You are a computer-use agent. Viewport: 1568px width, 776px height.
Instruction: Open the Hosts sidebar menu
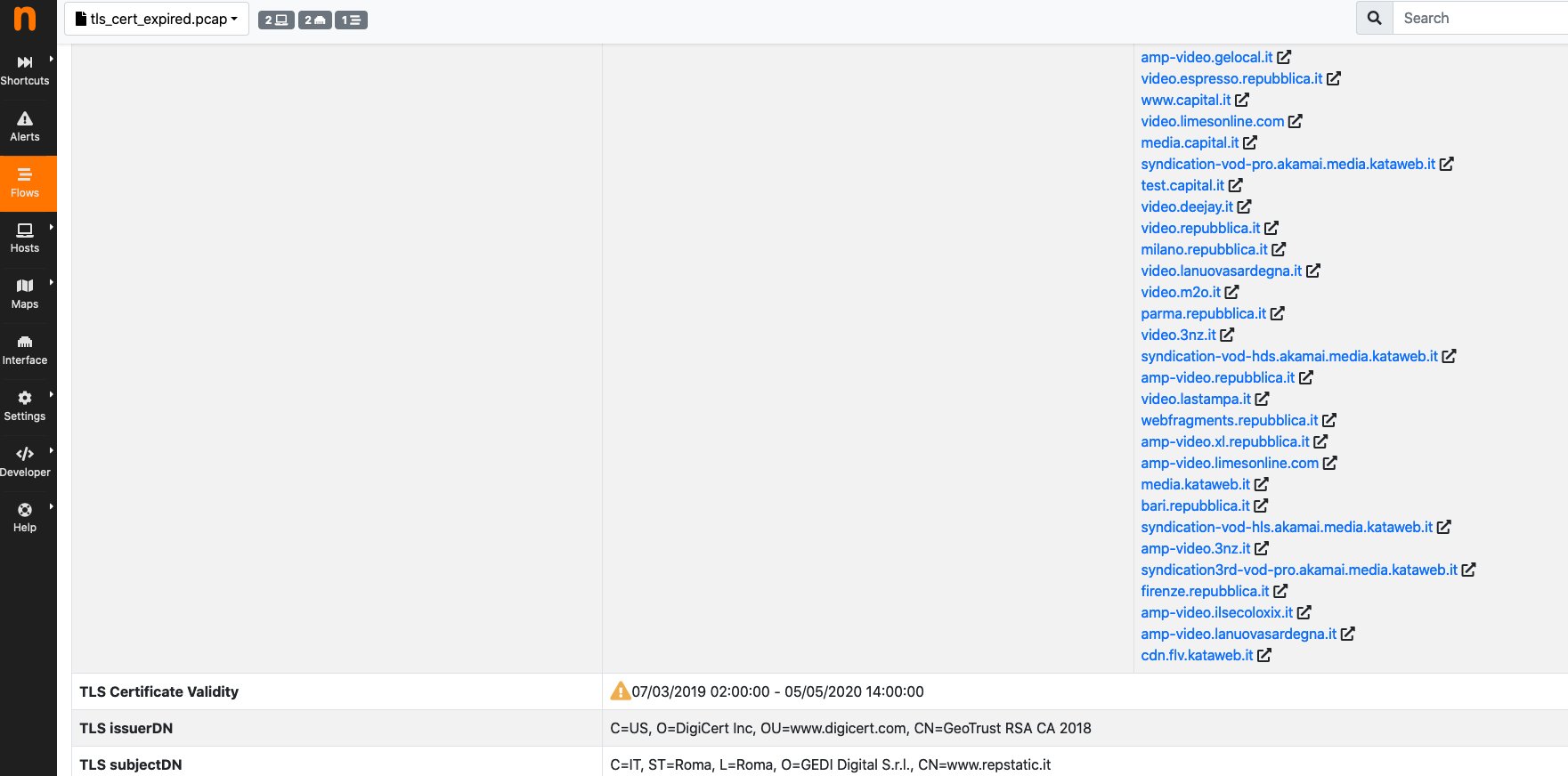click(25, 238)
